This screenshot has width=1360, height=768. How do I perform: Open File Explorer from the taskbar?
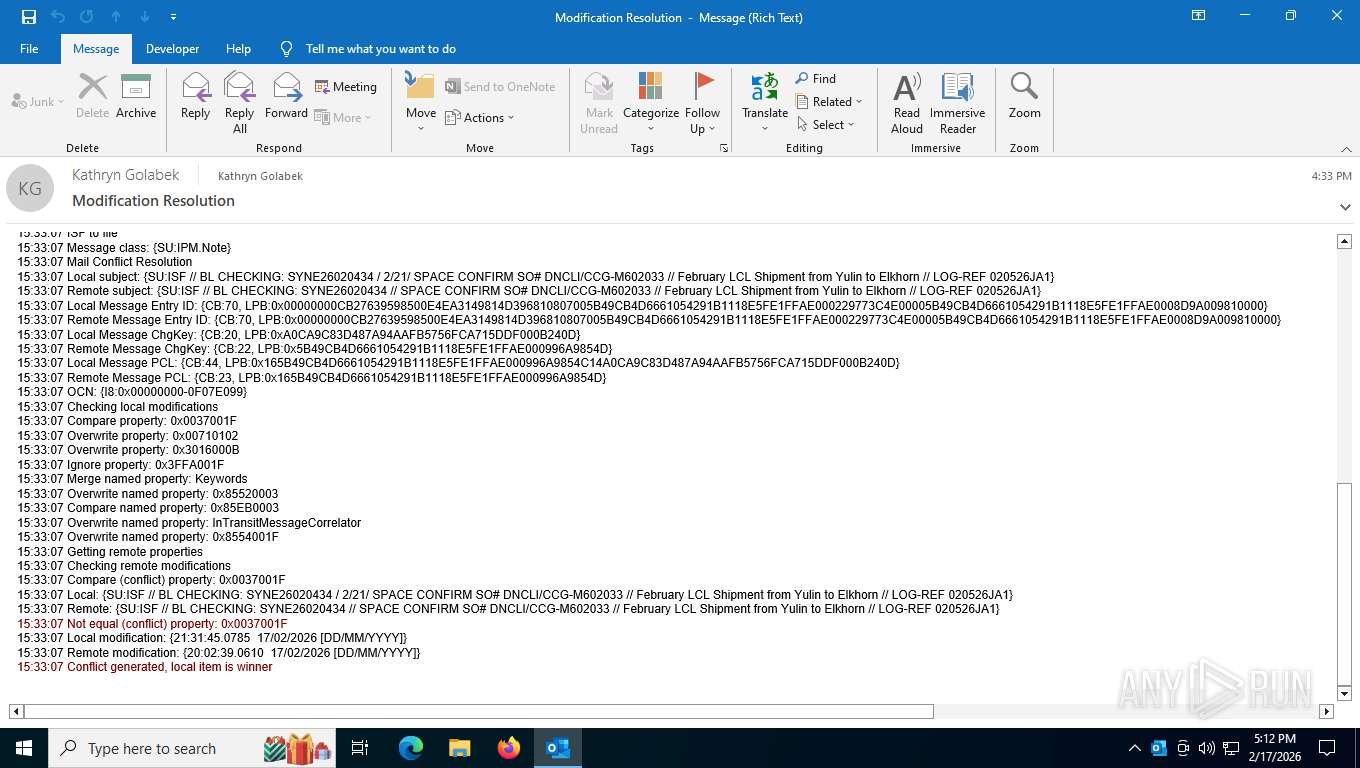point(460,748)
